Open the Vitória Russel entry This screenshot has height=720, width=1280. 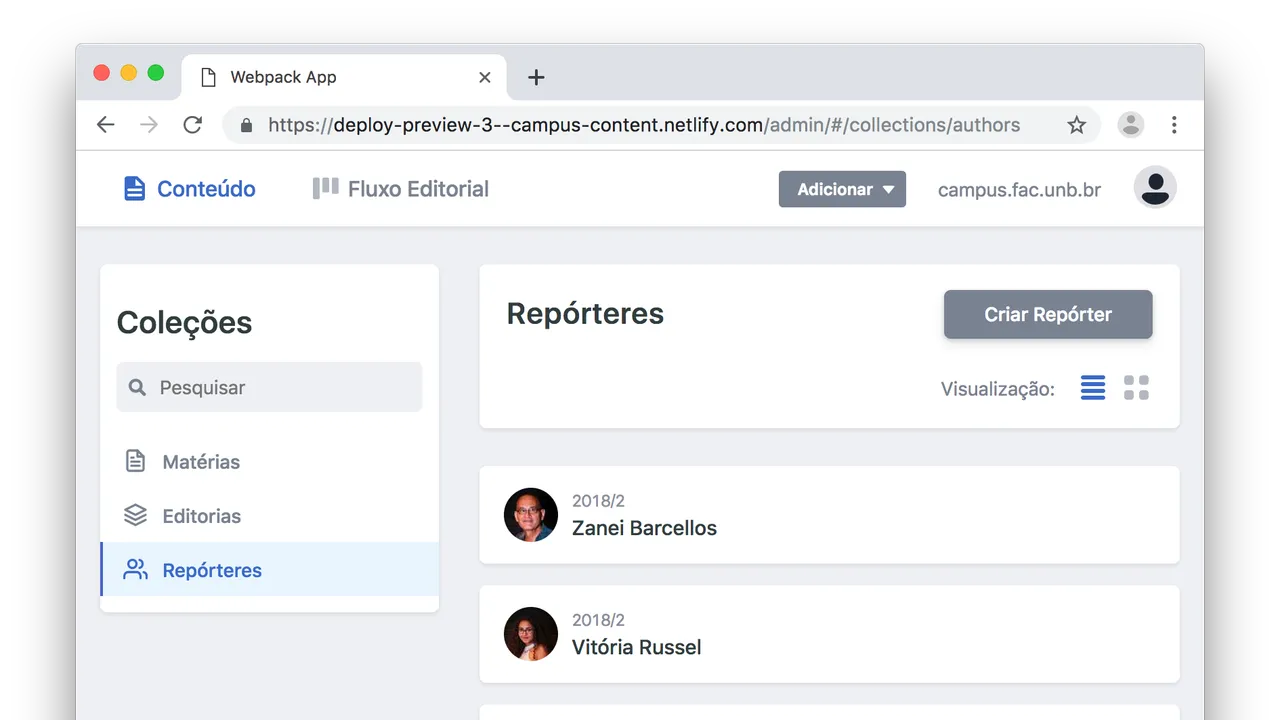coord(829,634)
